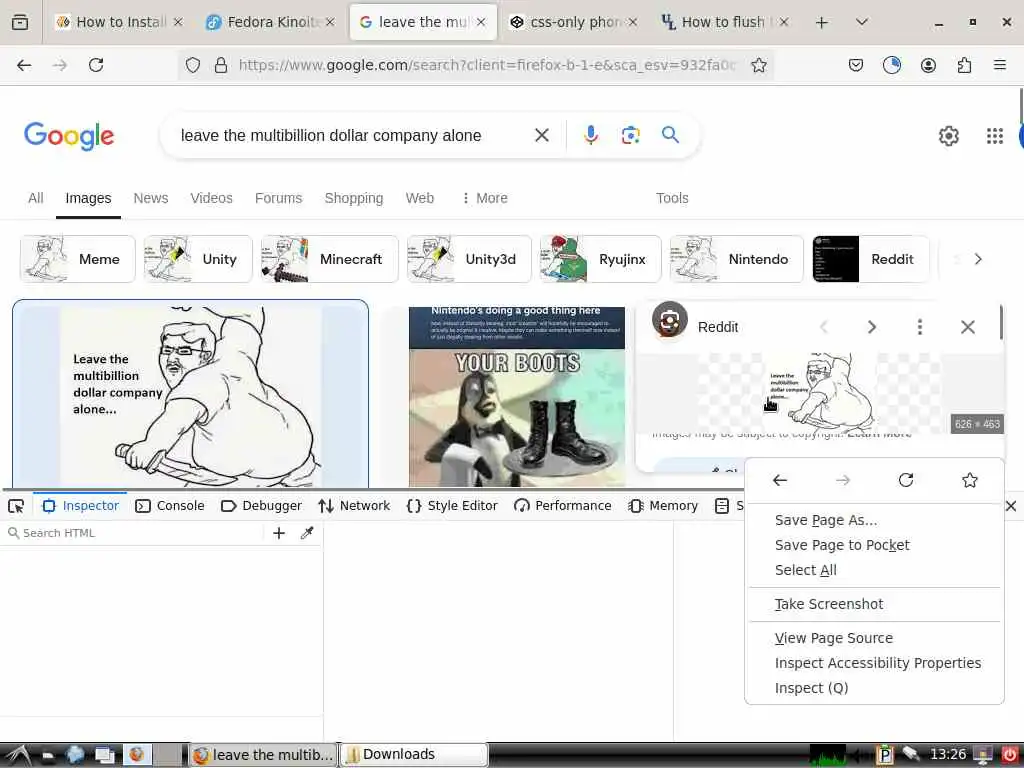Select the Meme filter chip
Image resolution: width=1024 pixels, height=768 pixels.
[x=78, y=259]
